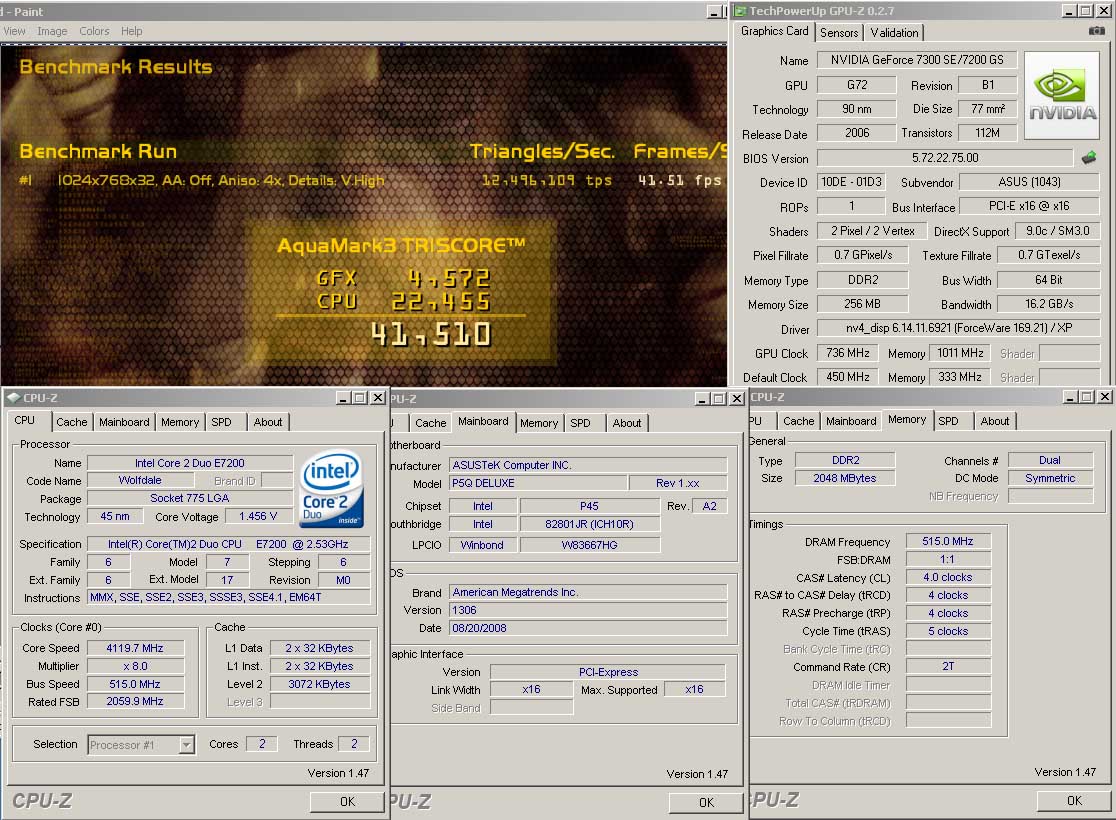Click the Rated FSB value 2059.9 MHz

[135, 702]
